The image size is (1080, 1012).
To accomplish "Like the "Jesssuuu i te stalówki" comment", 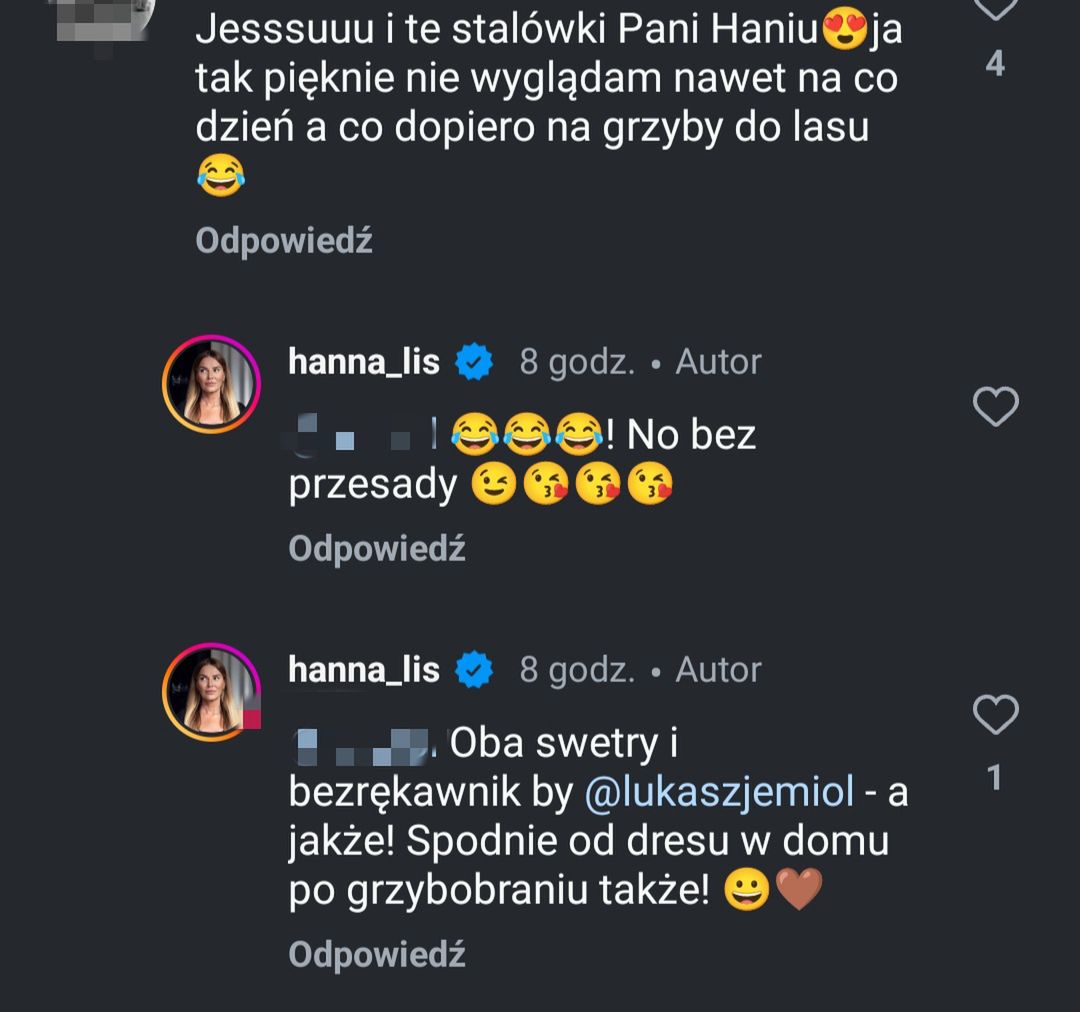I will [995, 8].
